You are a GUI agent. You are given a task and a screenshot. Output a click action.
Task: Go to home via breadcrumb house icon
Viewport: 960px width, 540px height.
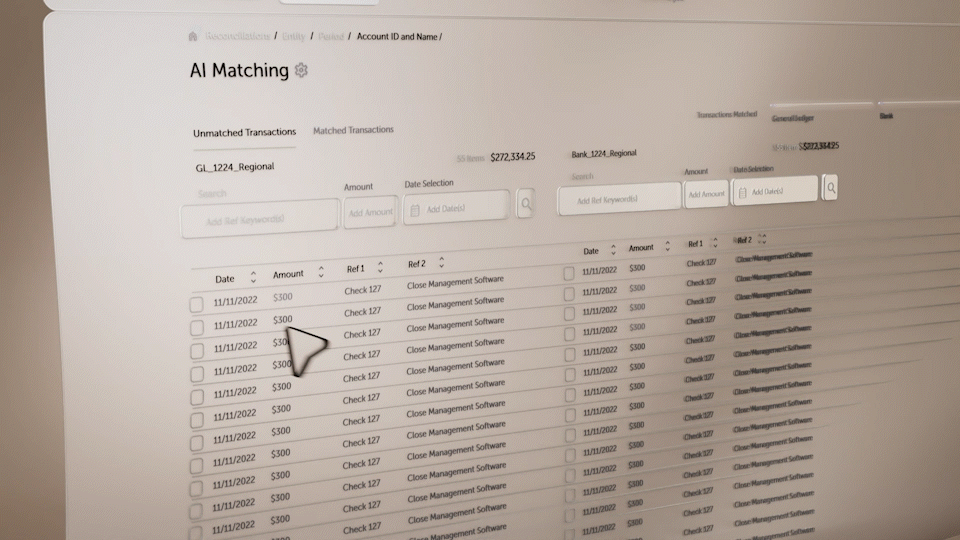[x=193, y=36]
